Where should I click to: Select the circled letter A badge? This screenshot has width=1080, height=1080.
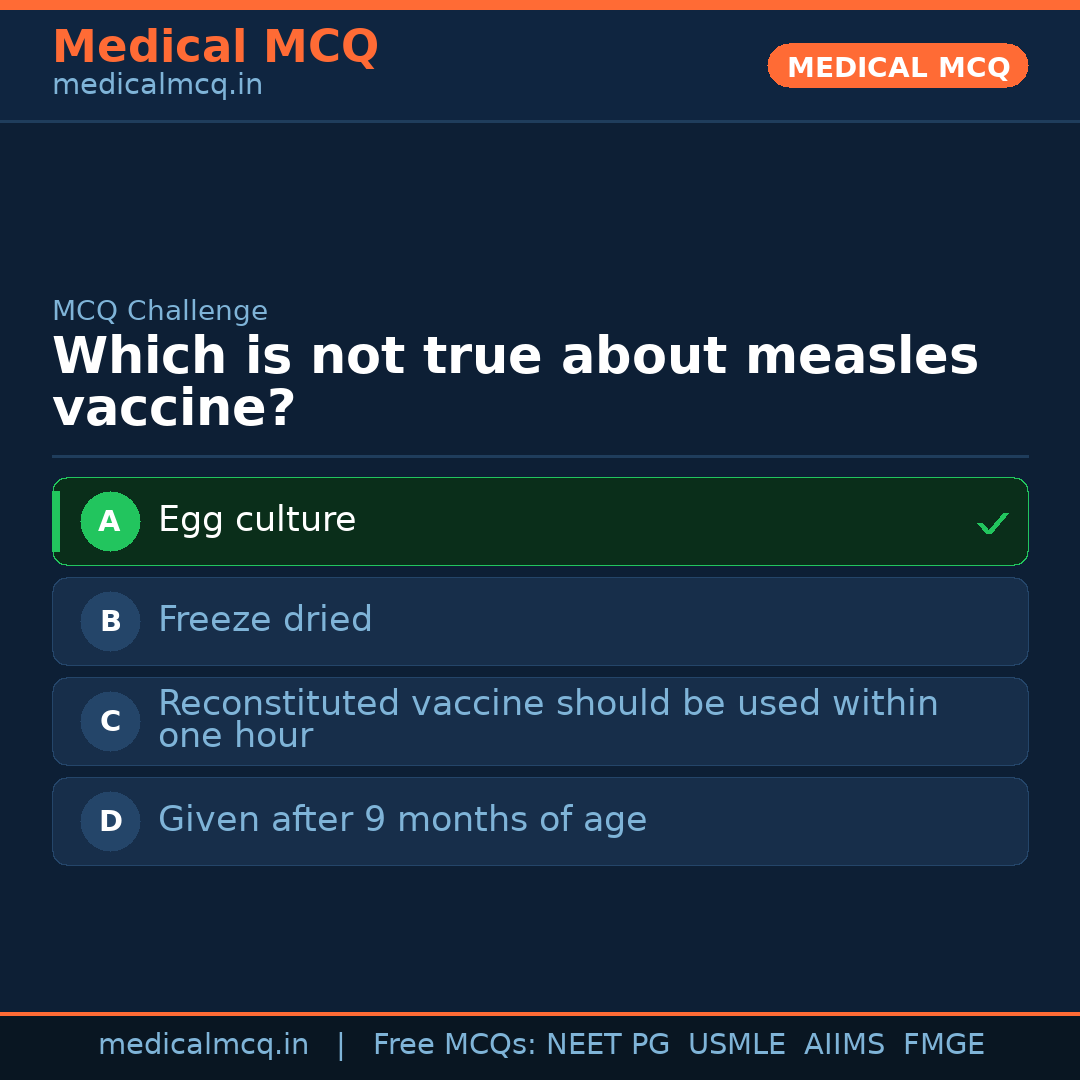(x=110, y=521)
